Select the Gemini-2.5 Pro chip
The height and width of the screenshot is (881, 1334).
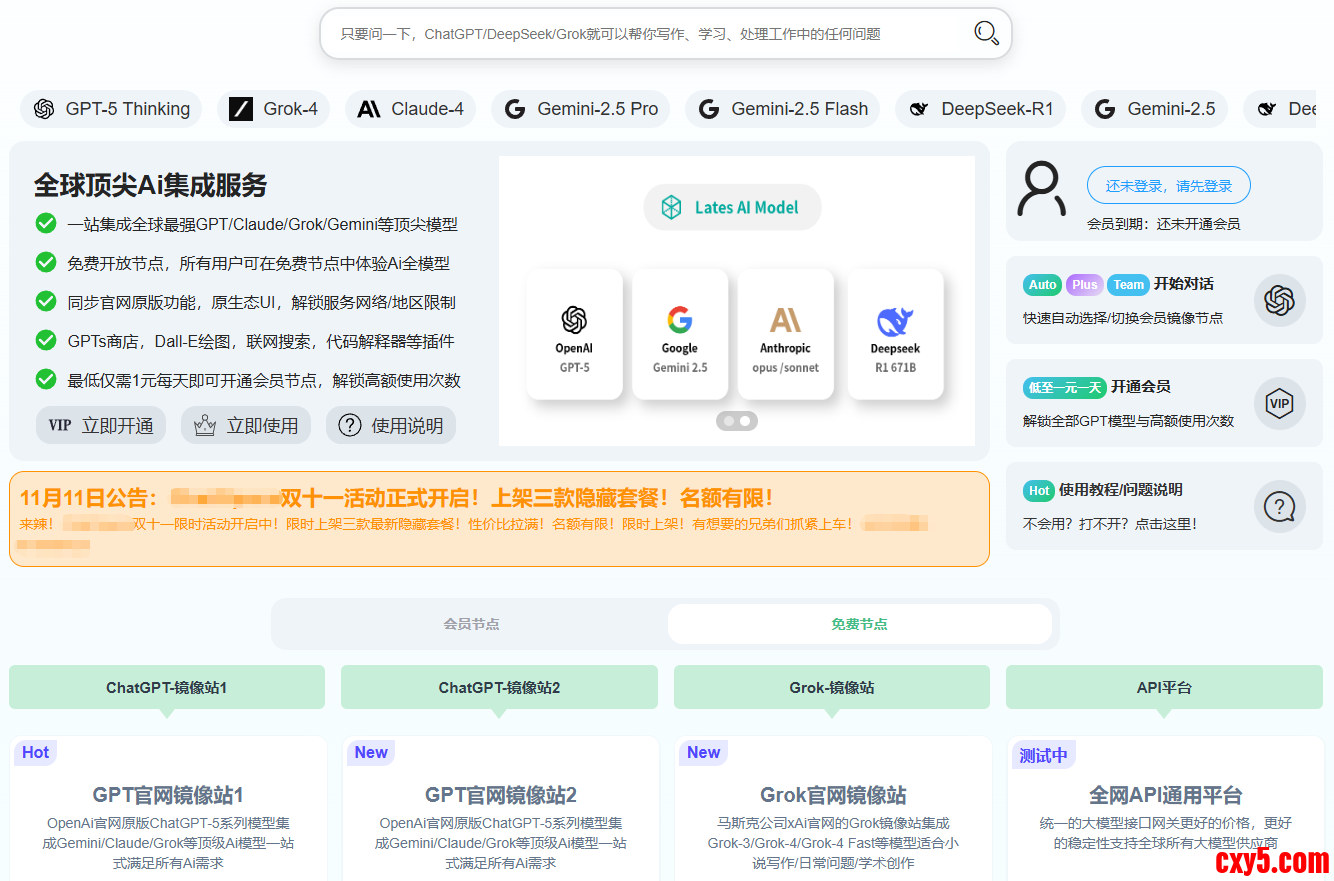581,109
